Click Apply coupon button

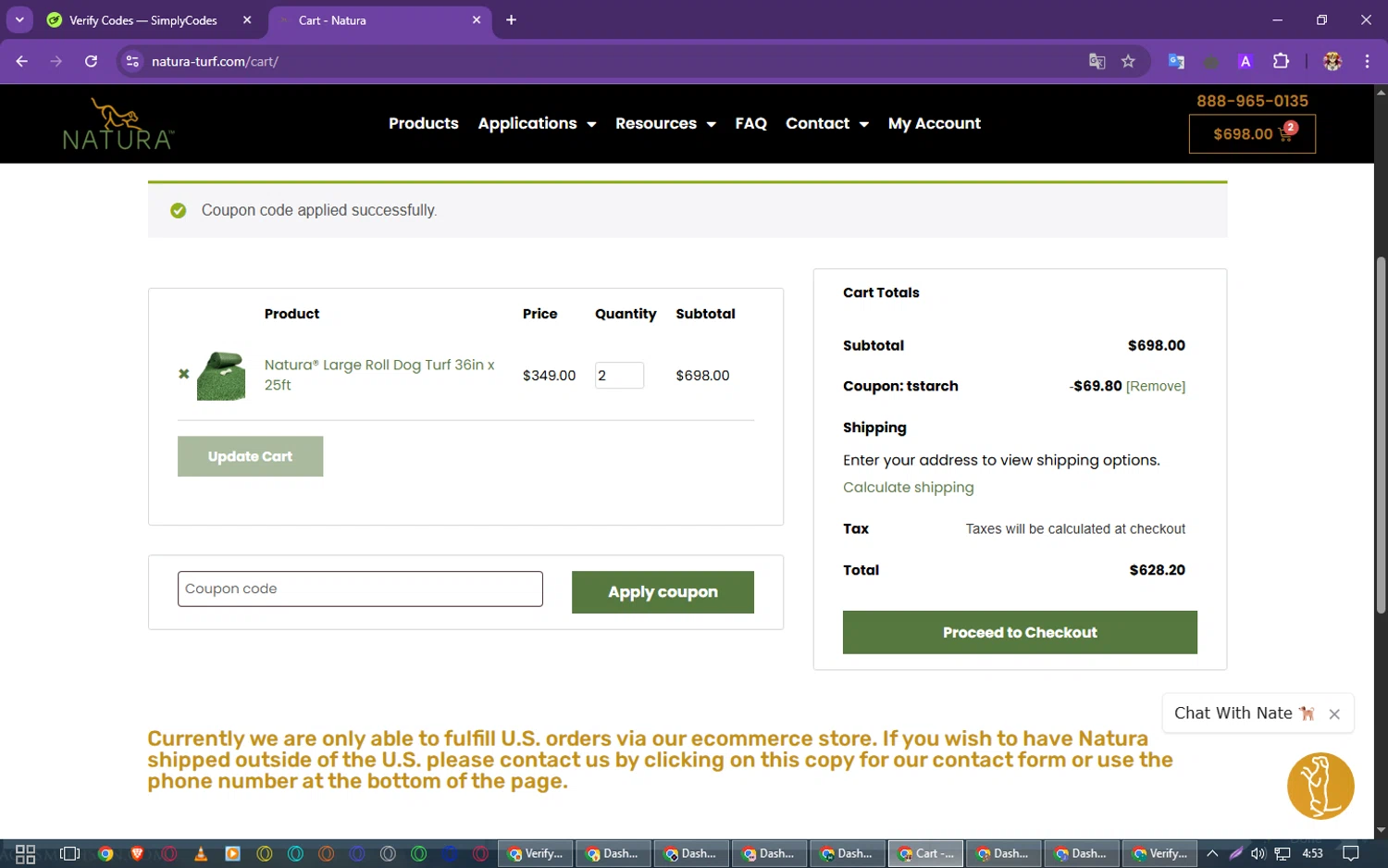point(663,592)
